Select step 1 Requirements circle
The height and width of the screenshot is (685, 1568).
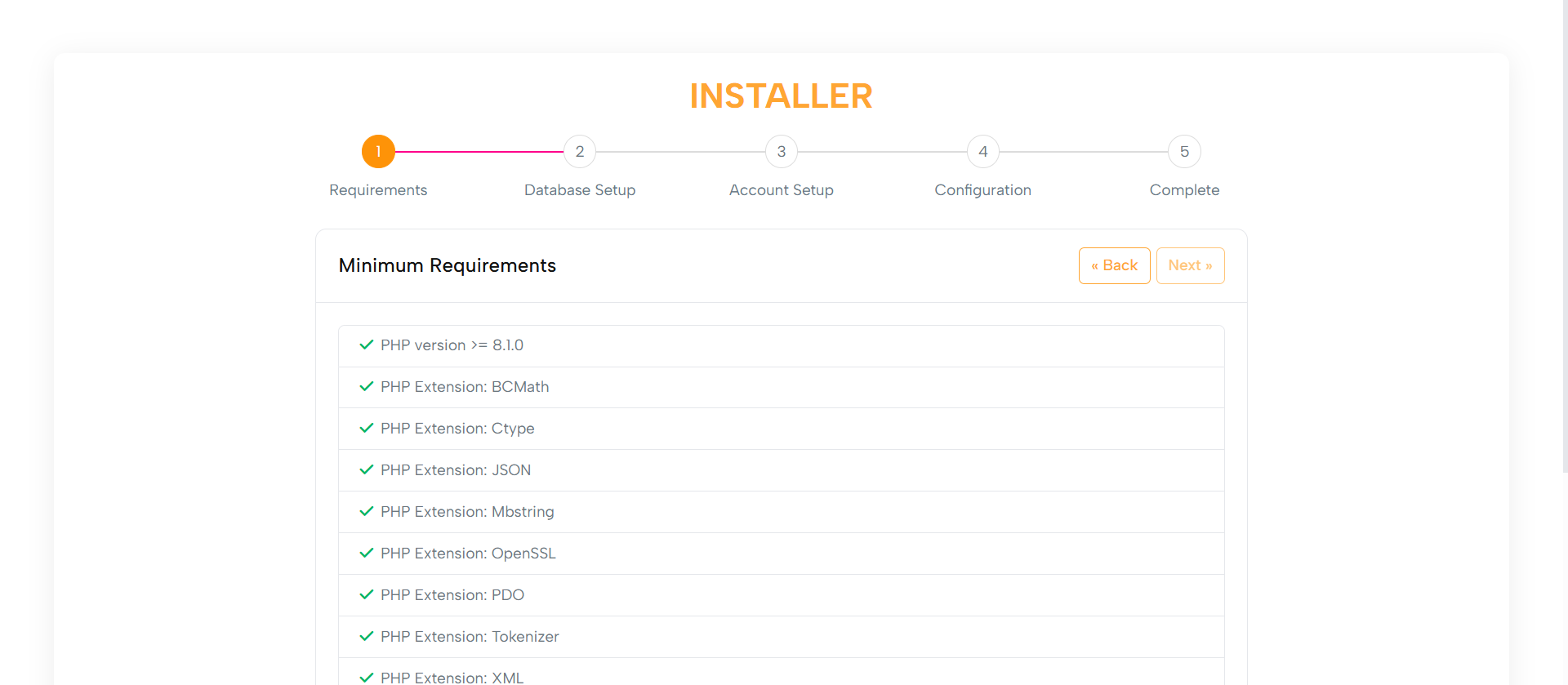click(378, 152)
